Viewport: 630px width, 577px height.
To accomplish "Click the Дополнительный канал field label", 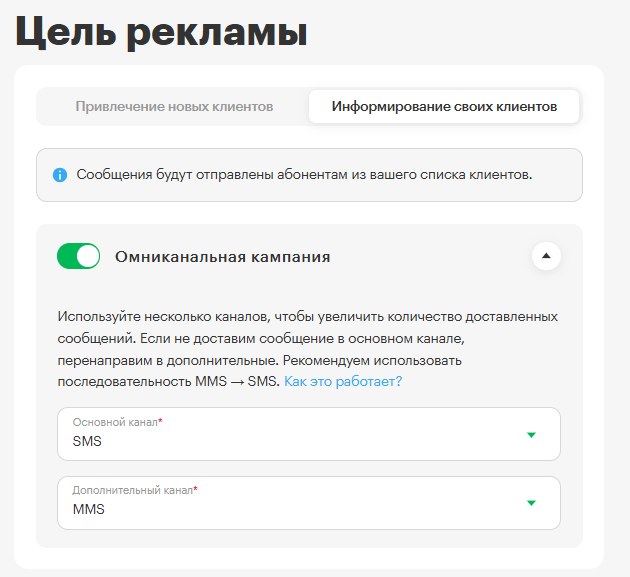I will pos(131,491).
